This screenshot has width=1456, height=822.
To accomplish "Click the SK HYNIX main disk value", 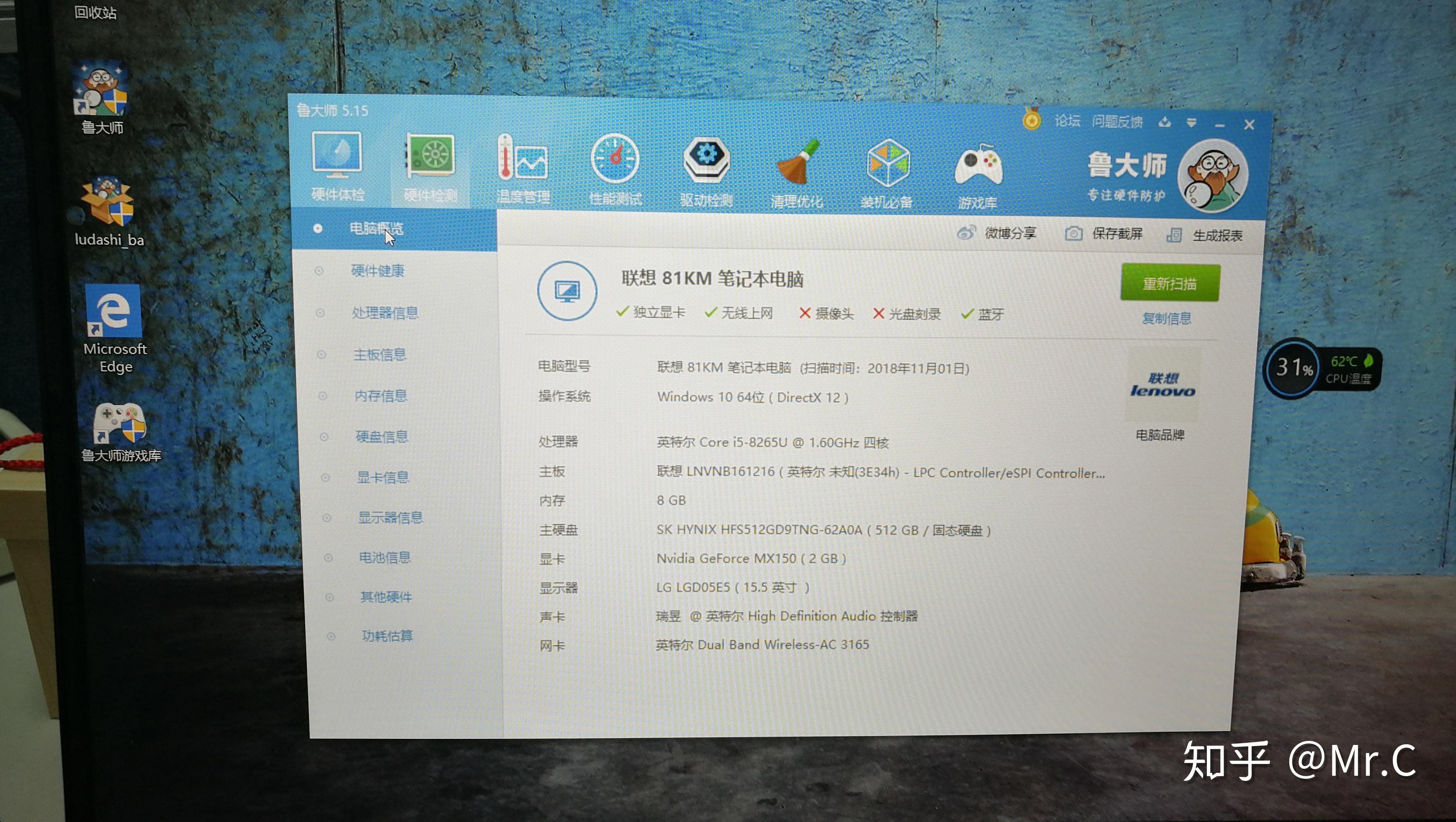I will click(823, 530).
